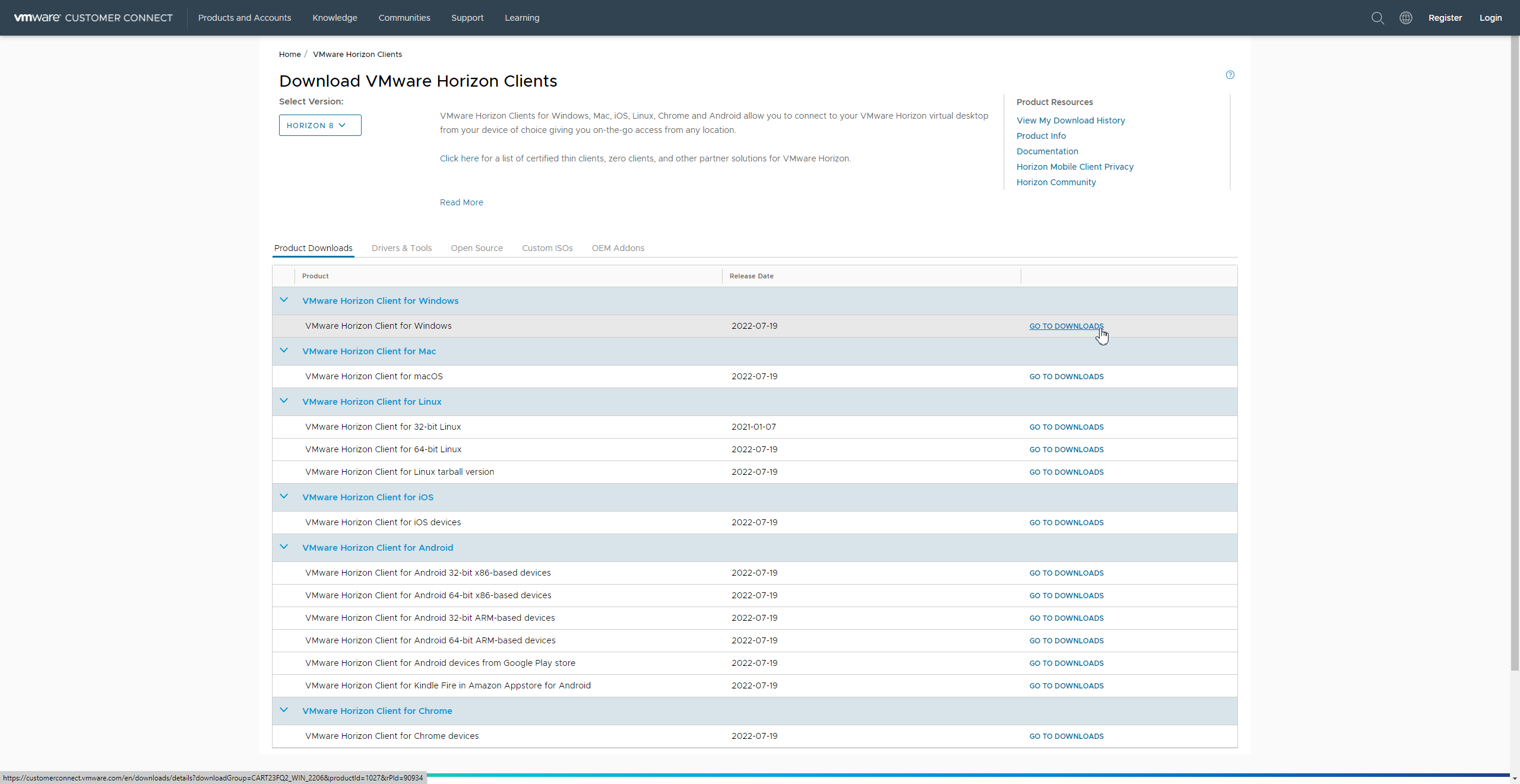This screenshot has width=1520, height=784.
Task: Collapse the Horizon Client for iOS chevron
Action: (284, 497)
